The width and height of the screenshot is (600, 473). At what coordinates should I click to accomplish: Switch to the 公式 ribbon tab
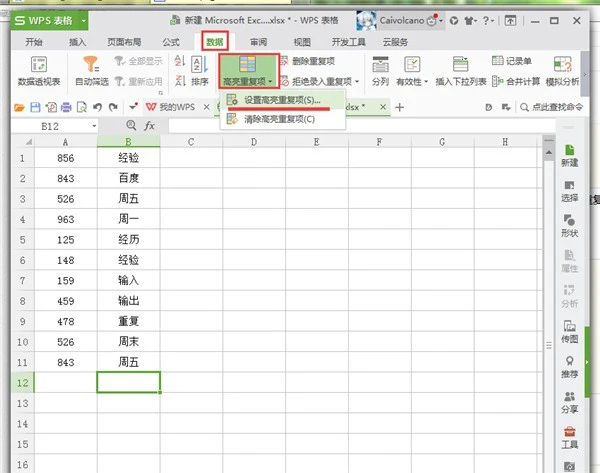pyautogui.click(x=171, y=42)
